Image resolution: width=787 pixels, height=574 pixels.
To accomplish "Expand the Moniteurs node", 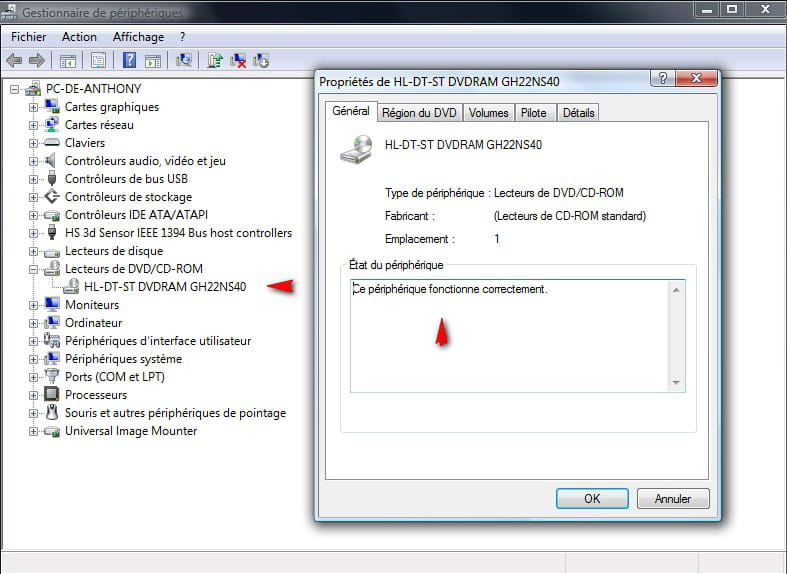I will (x=33, y=305).
